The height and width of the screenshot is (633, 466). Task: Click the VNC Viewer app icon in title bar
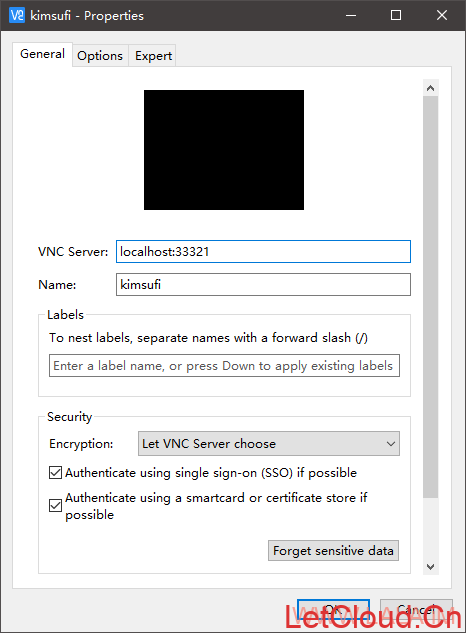click(17, 15)
